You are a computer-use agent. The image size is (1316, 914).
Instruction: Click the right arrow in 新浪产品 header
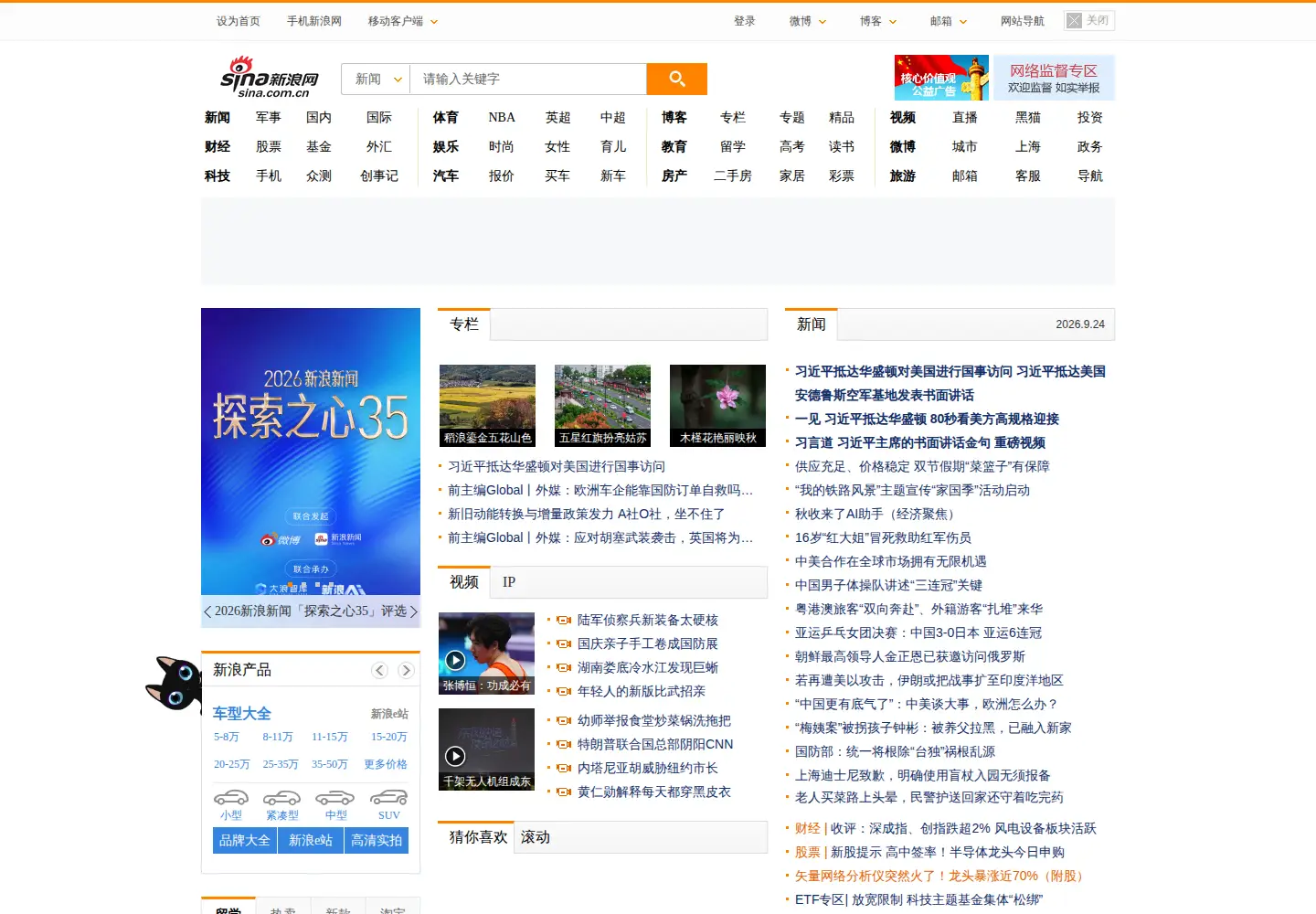tap(406, 670)
